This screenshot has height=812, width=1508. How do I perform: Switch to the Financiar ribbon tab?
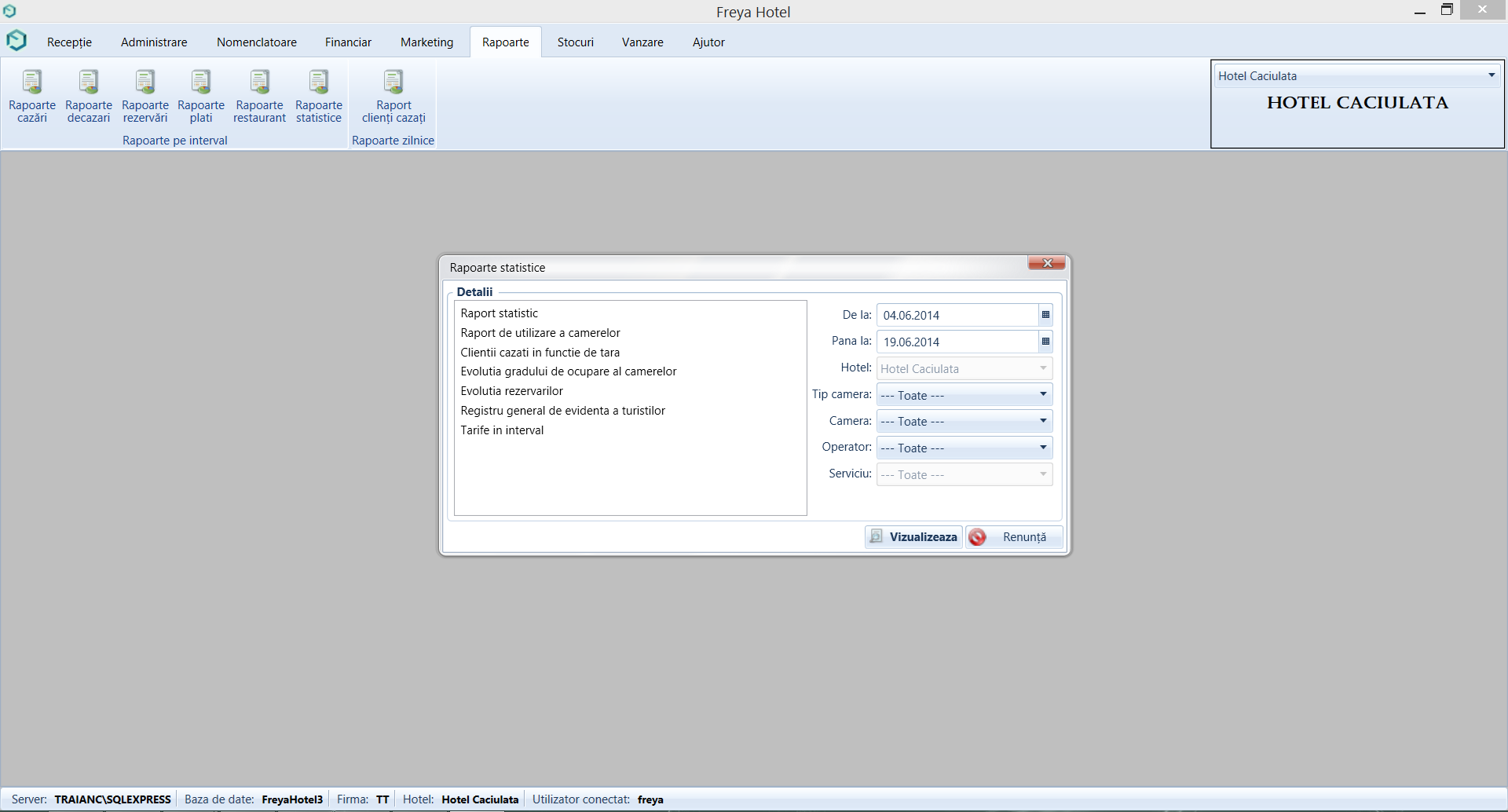[x=348, y=42]
